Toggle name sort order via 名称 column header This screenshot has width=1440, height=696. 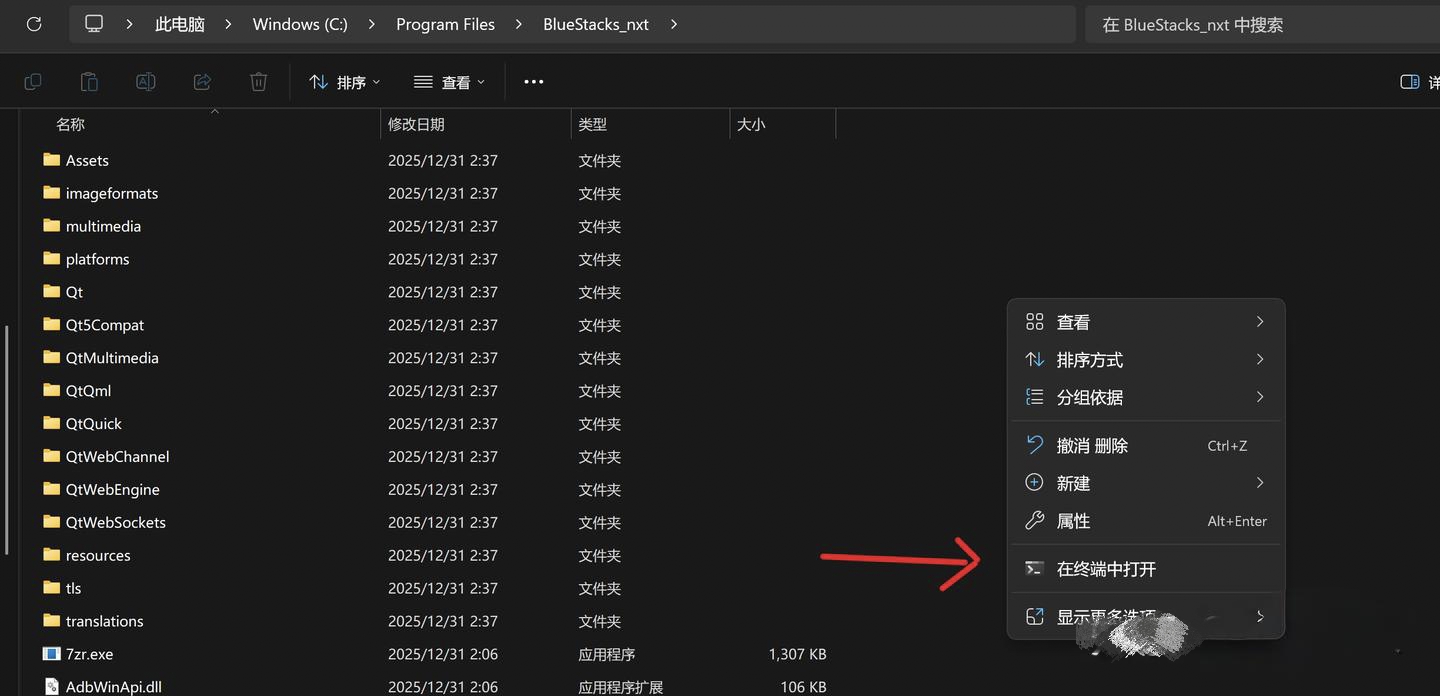[70, 123]
